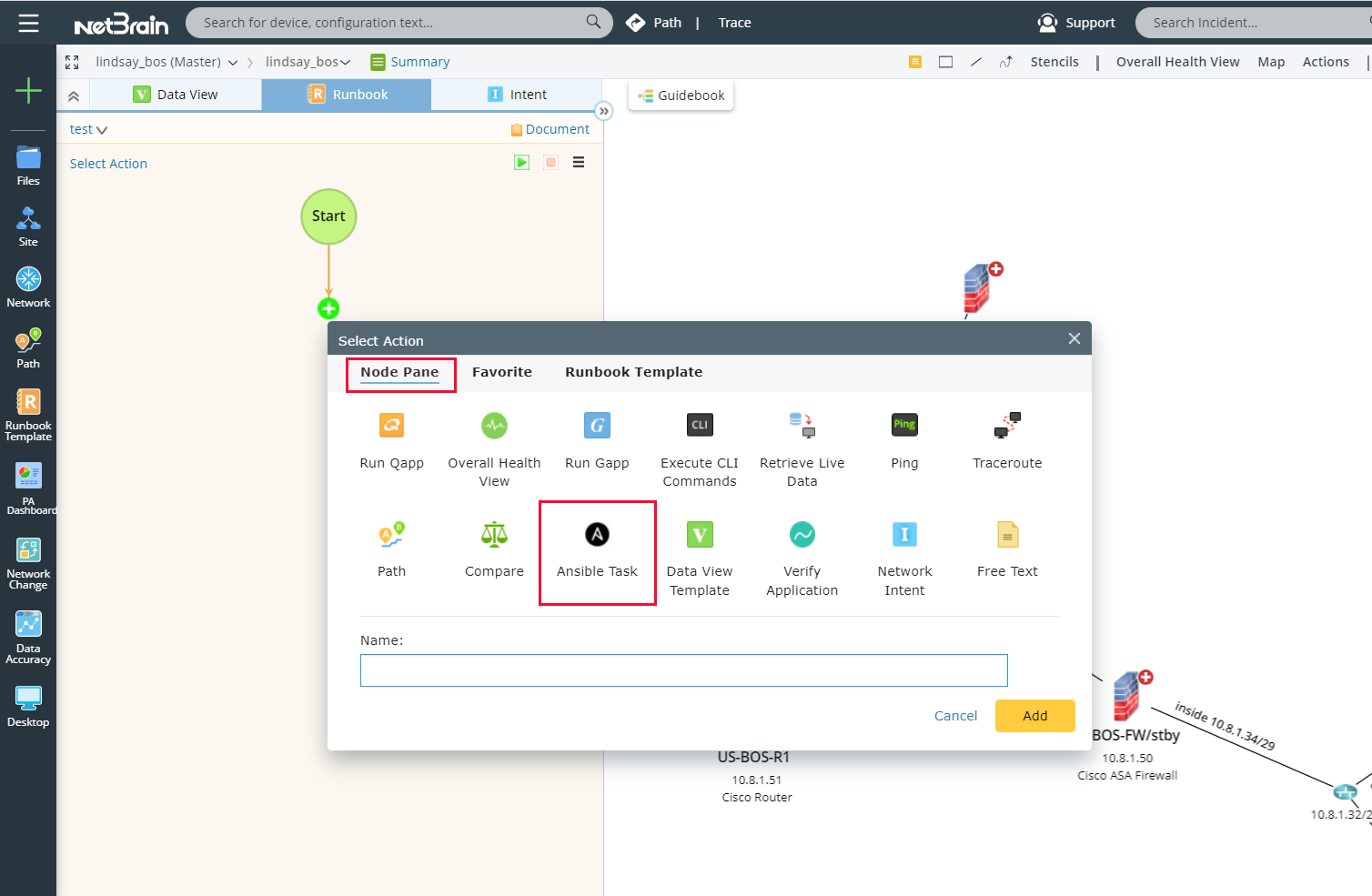Image resolution: width=1372 pixels, height=896 pixels.
Task: Click the Add button
Action: (x=1034, y=716)
